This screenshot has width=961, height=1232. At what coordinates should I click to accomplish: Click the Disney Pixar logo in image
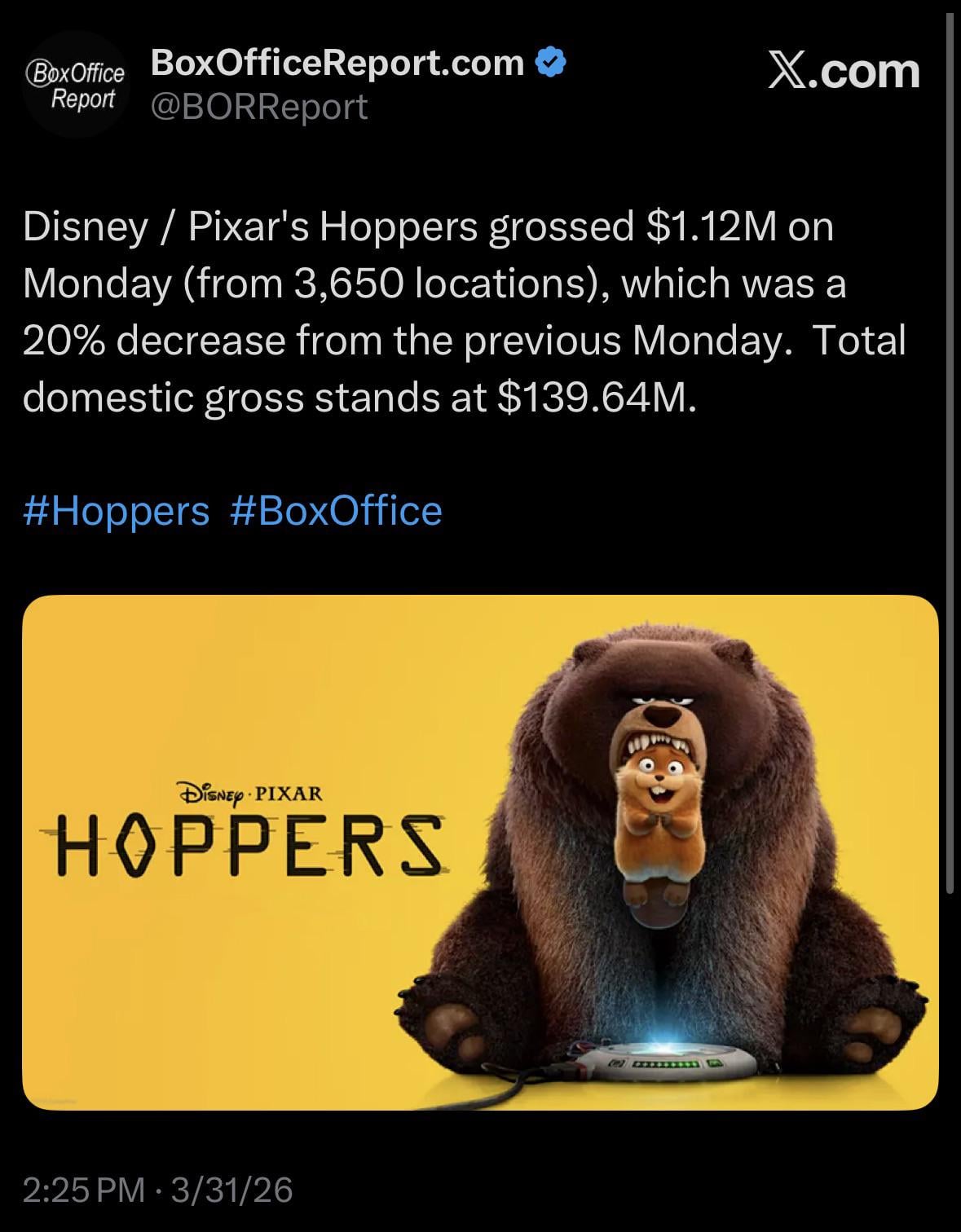[249, 792]
